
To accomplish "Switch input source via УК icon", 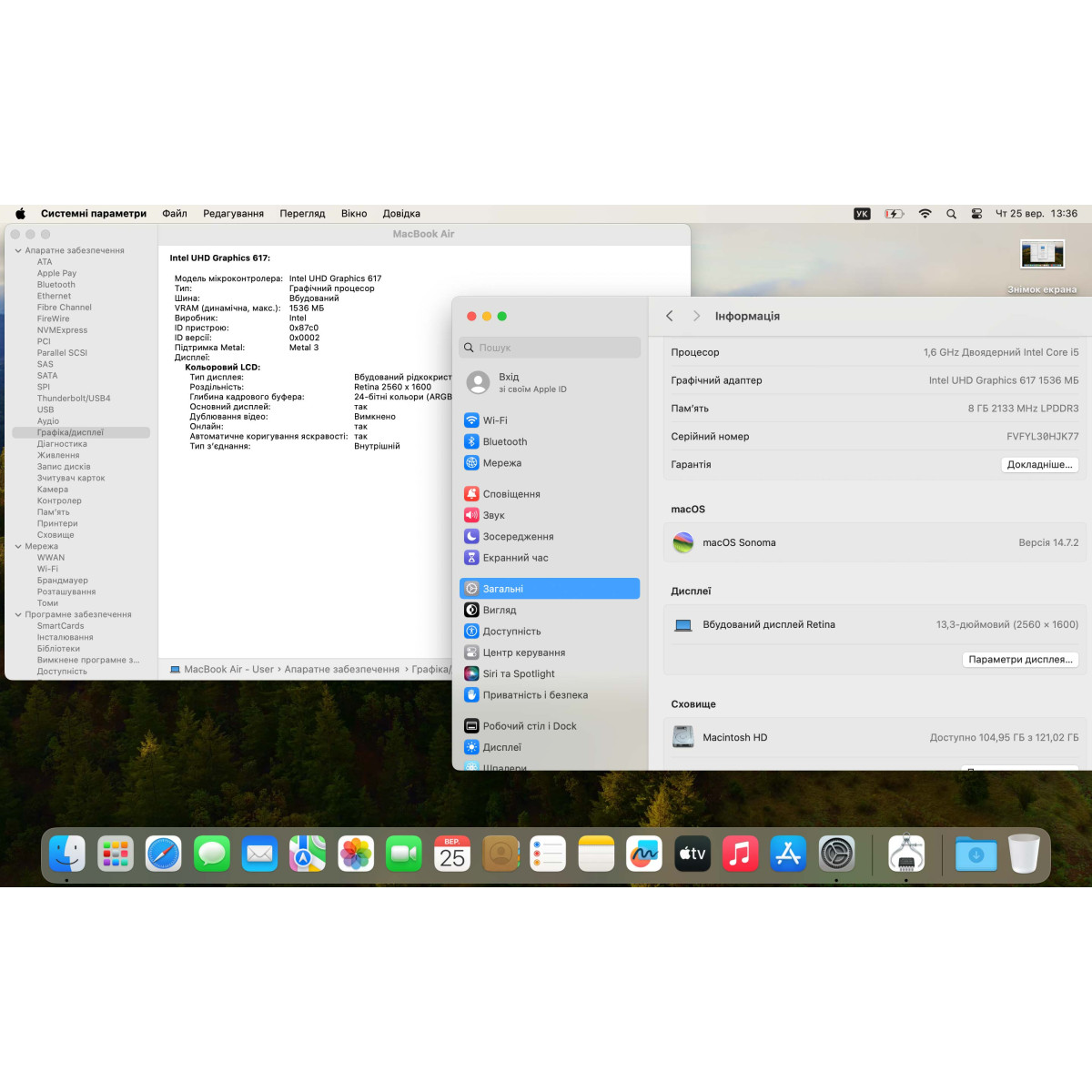I will pos(862,214).
